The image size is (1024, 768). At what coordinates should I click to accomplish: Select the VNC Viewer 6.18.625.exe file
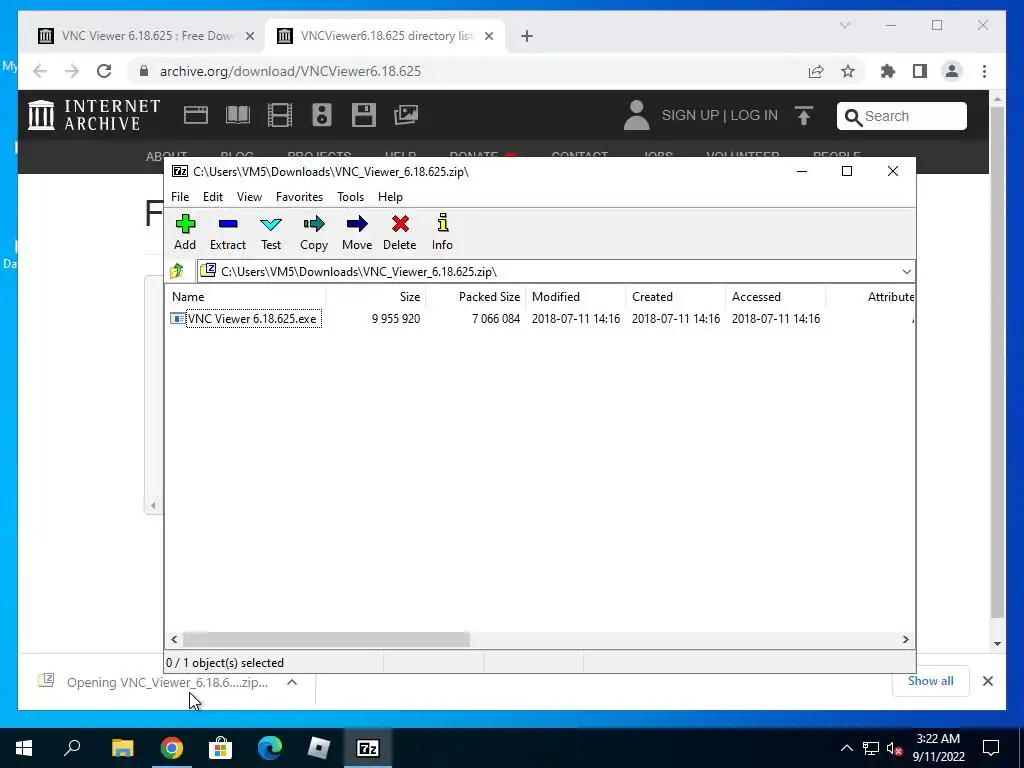coord(253,319)
